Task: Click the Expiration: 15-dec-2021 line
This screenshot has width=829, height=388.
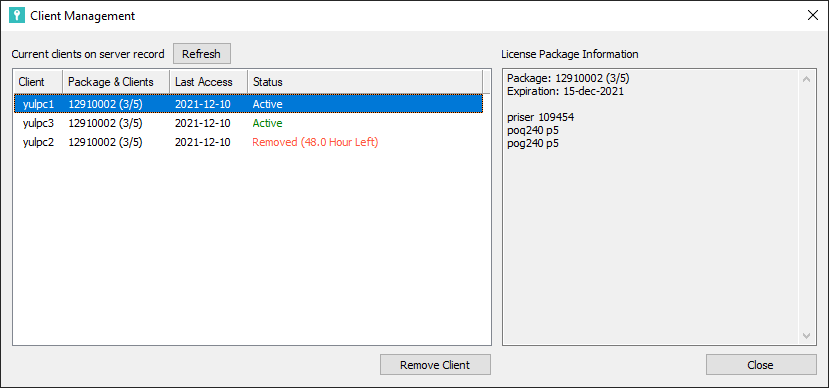Action: [x=565, y=91]
